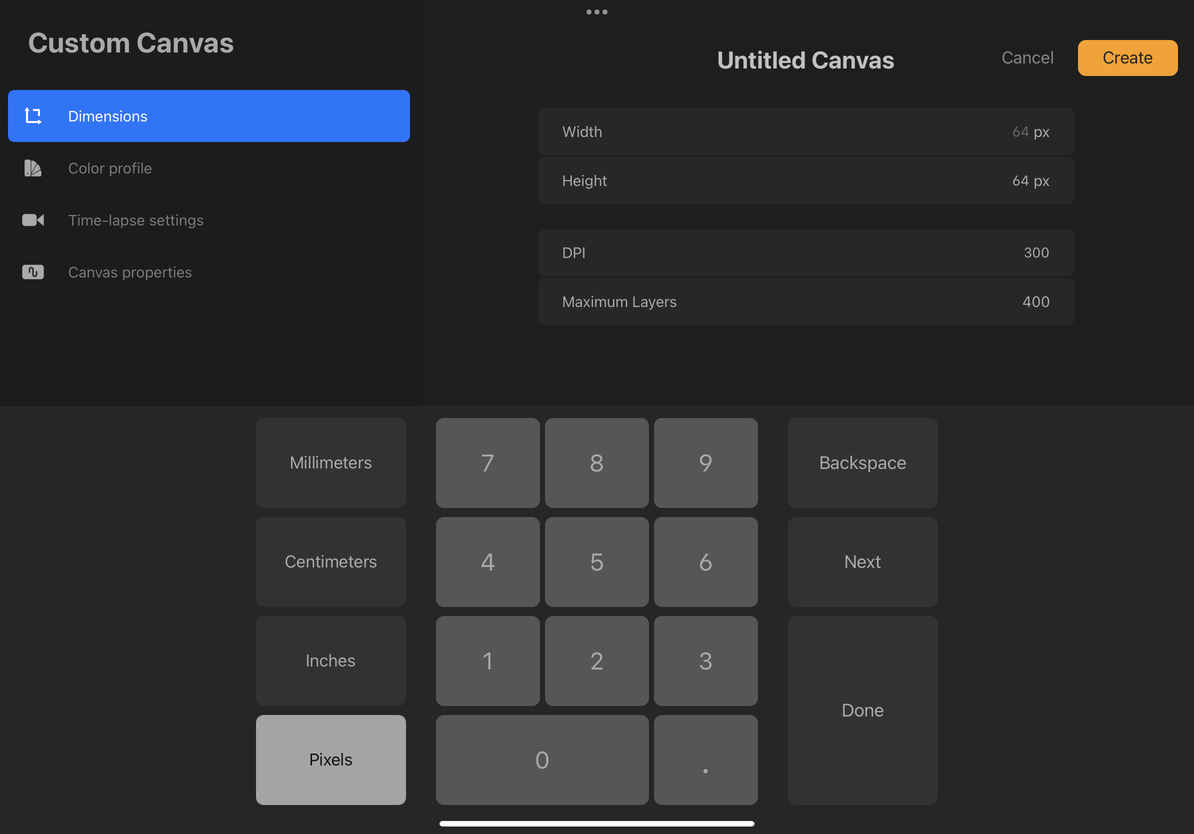This screenshot has height=834, width=1194.
Task: Select Inches as the unit
Action: [x=330, y=660]
